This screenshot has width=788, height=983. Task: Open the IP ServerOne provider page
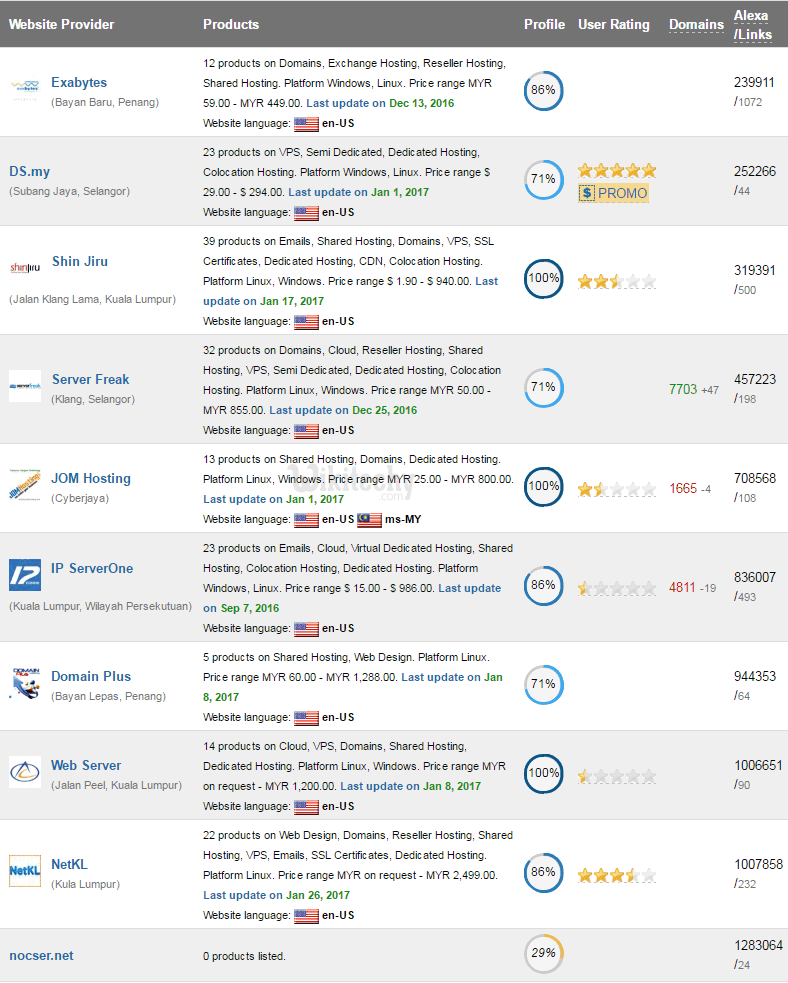pyautogui.click(x=91, y=570)
